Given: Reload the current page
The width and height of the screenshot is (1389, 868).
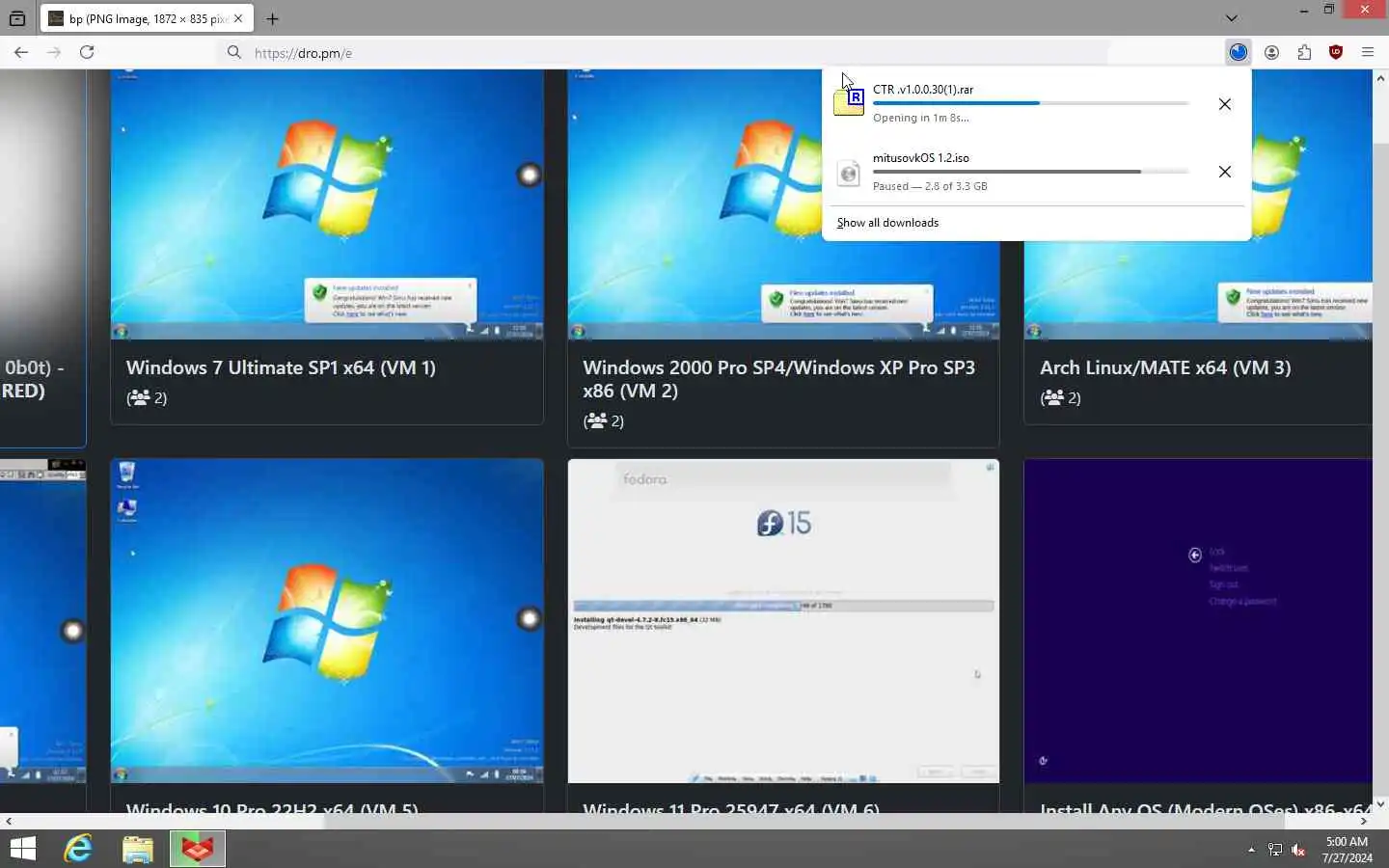Looking at the screenshot, I should tap(87, 52).
